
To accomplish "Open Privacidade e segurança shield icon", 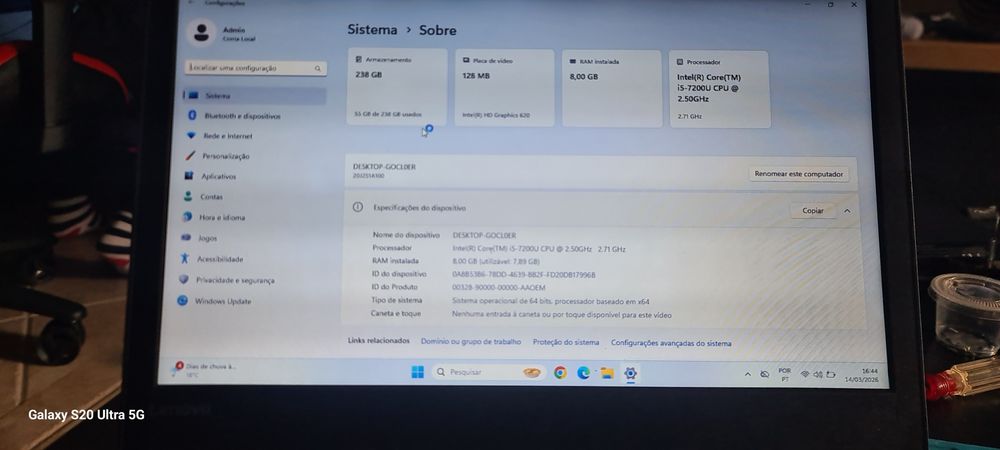I will tap(184, 279).
